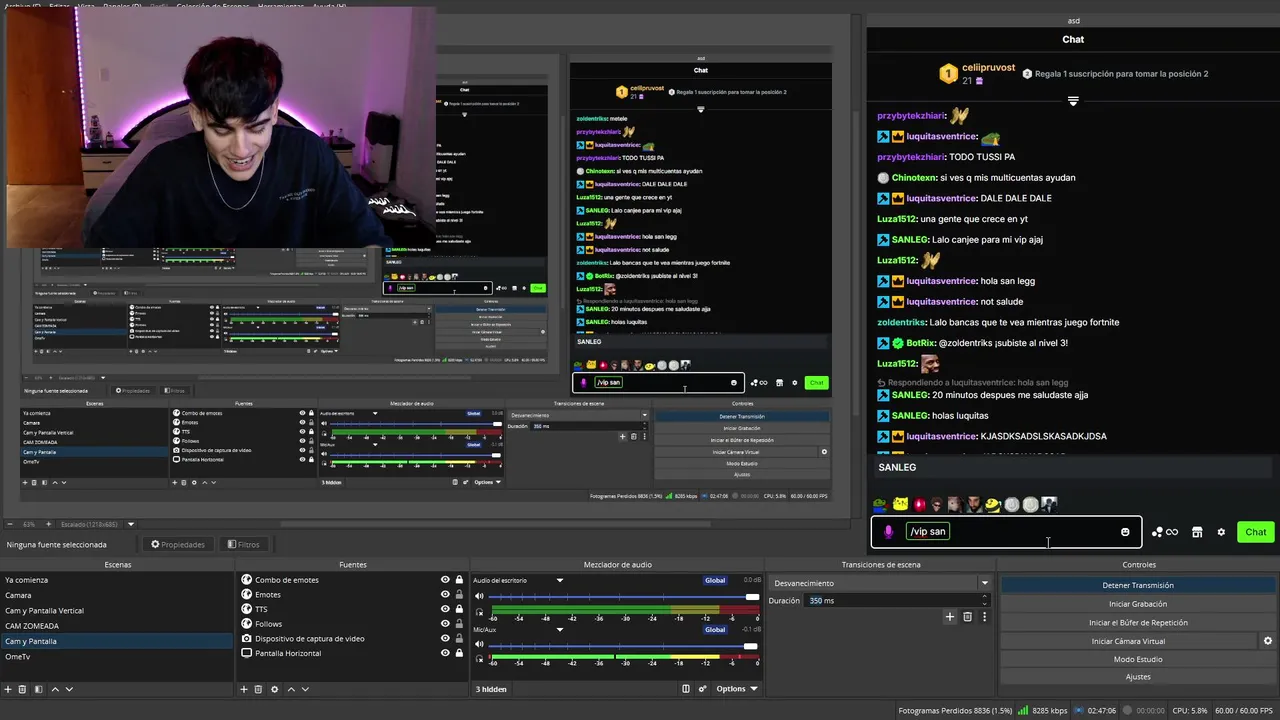Toggle lock on TTS source

point(459,609)
